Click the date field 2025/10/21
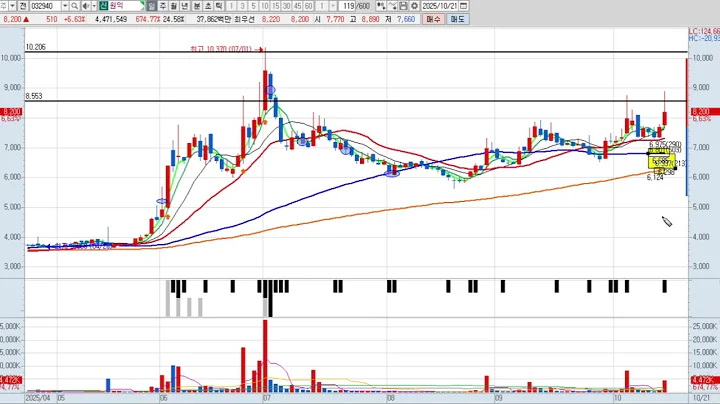 point(440,6)
